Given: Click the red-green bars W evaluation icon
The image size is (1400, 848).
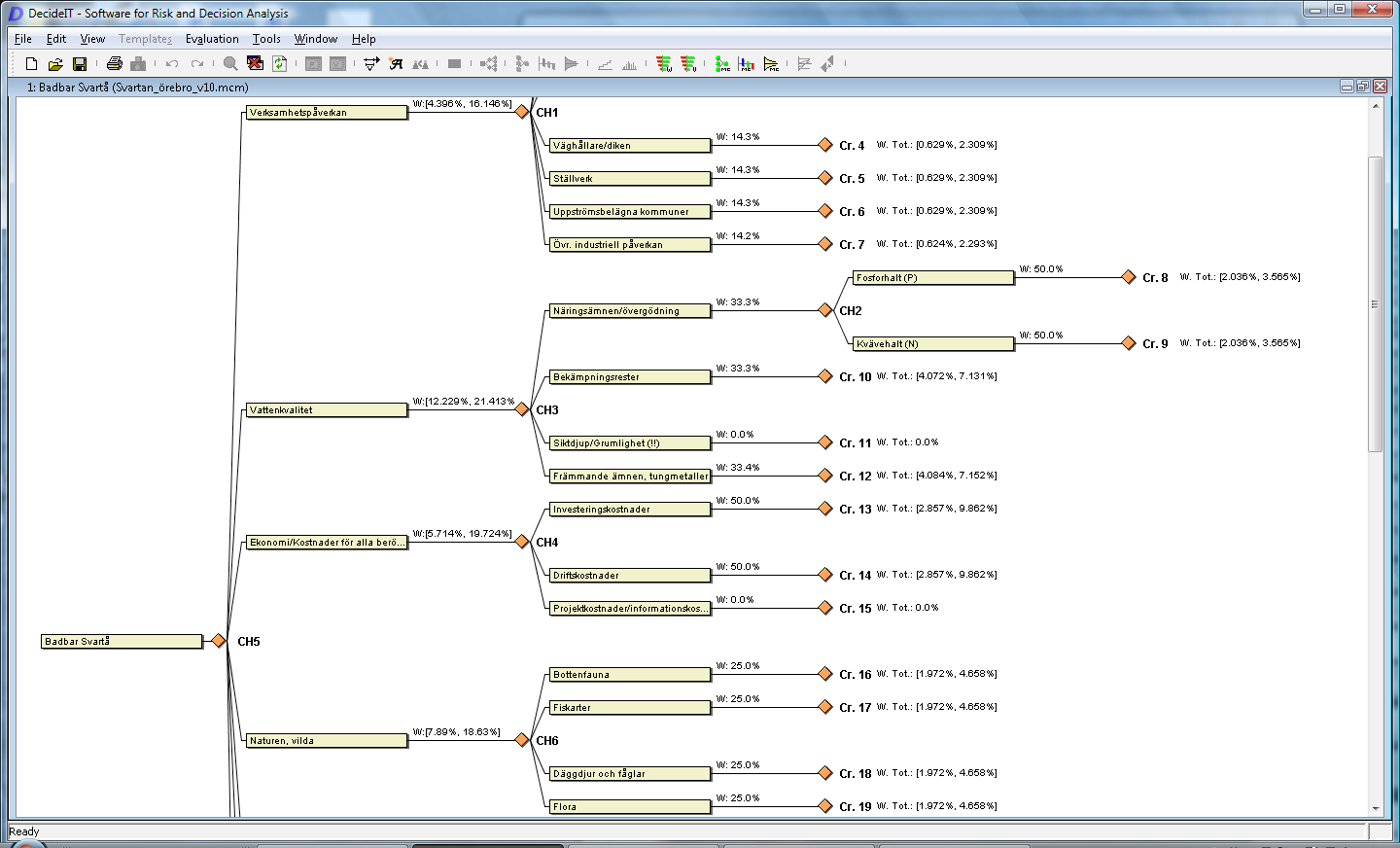Looking at the screenshot, I should [x=664, y=64].
